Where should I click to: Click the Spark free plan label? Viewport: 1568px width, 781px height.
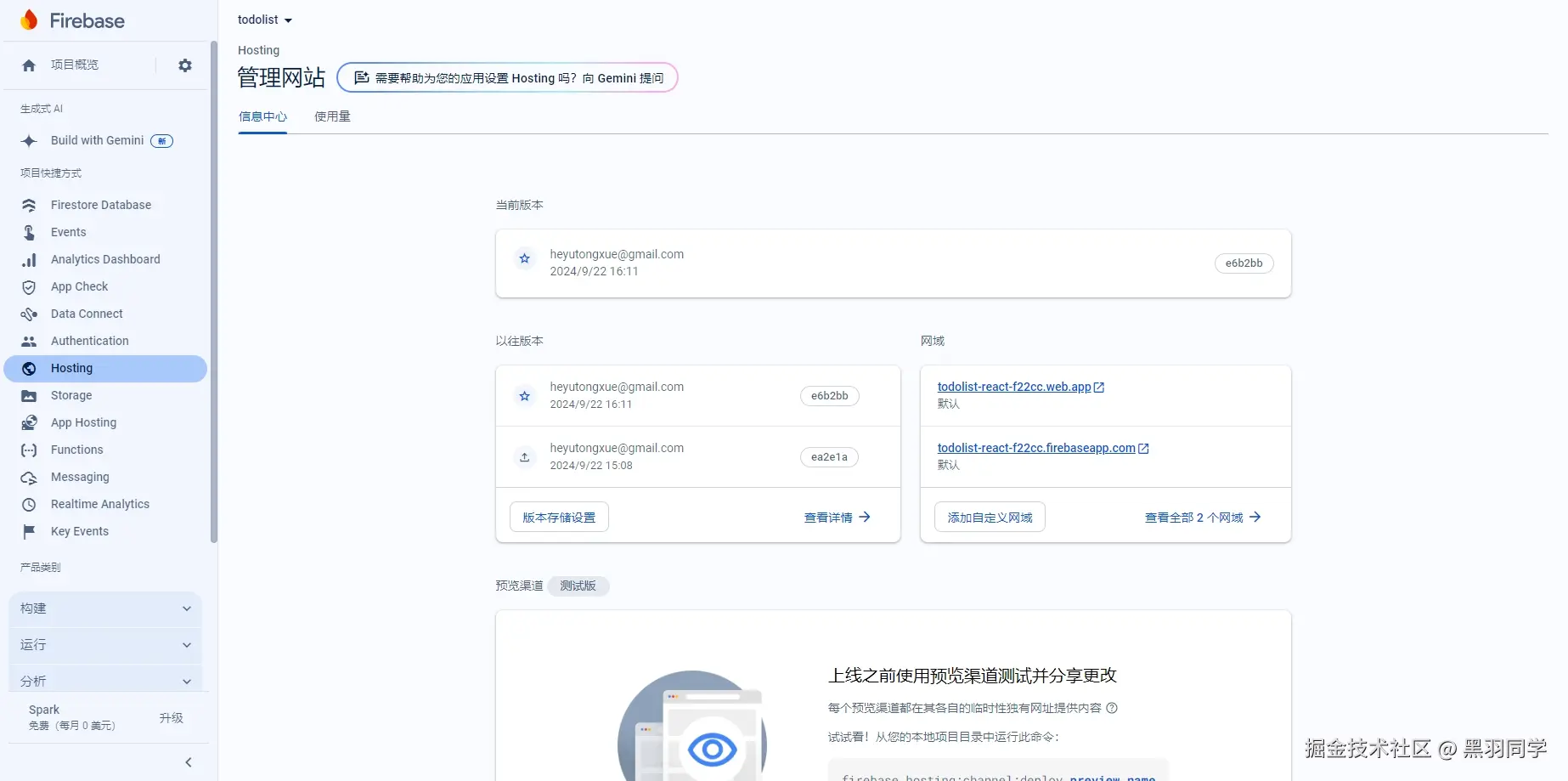tap(71, 717)
